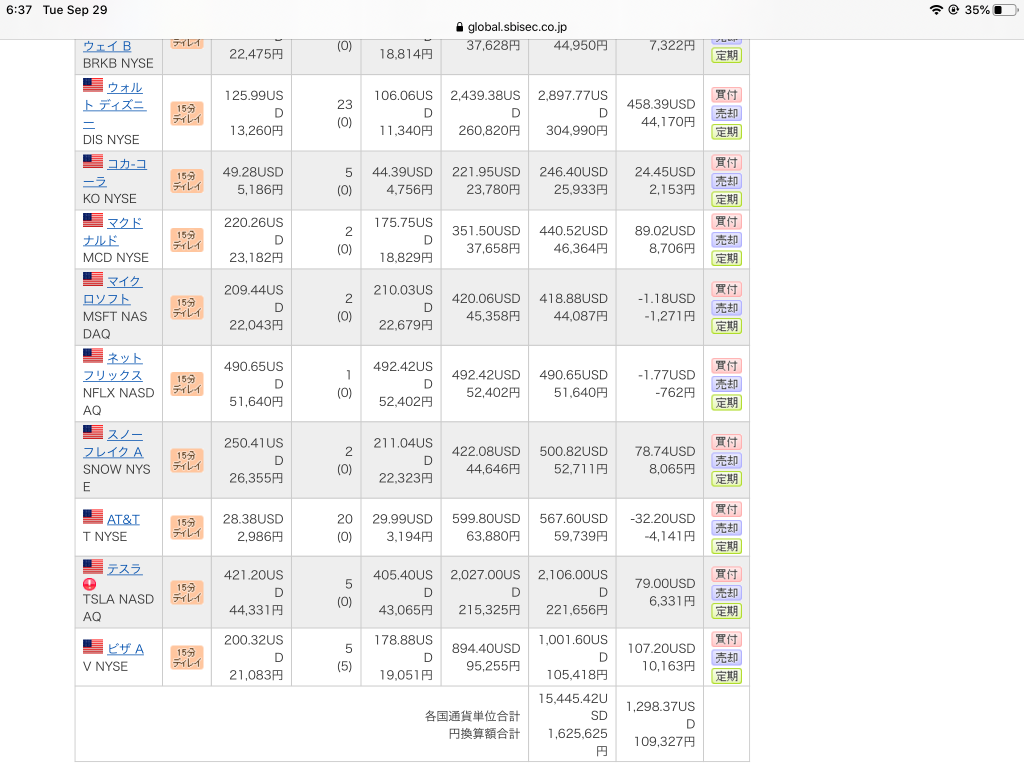
Task: Click 定期 button for AT&T
Action: 726,546
